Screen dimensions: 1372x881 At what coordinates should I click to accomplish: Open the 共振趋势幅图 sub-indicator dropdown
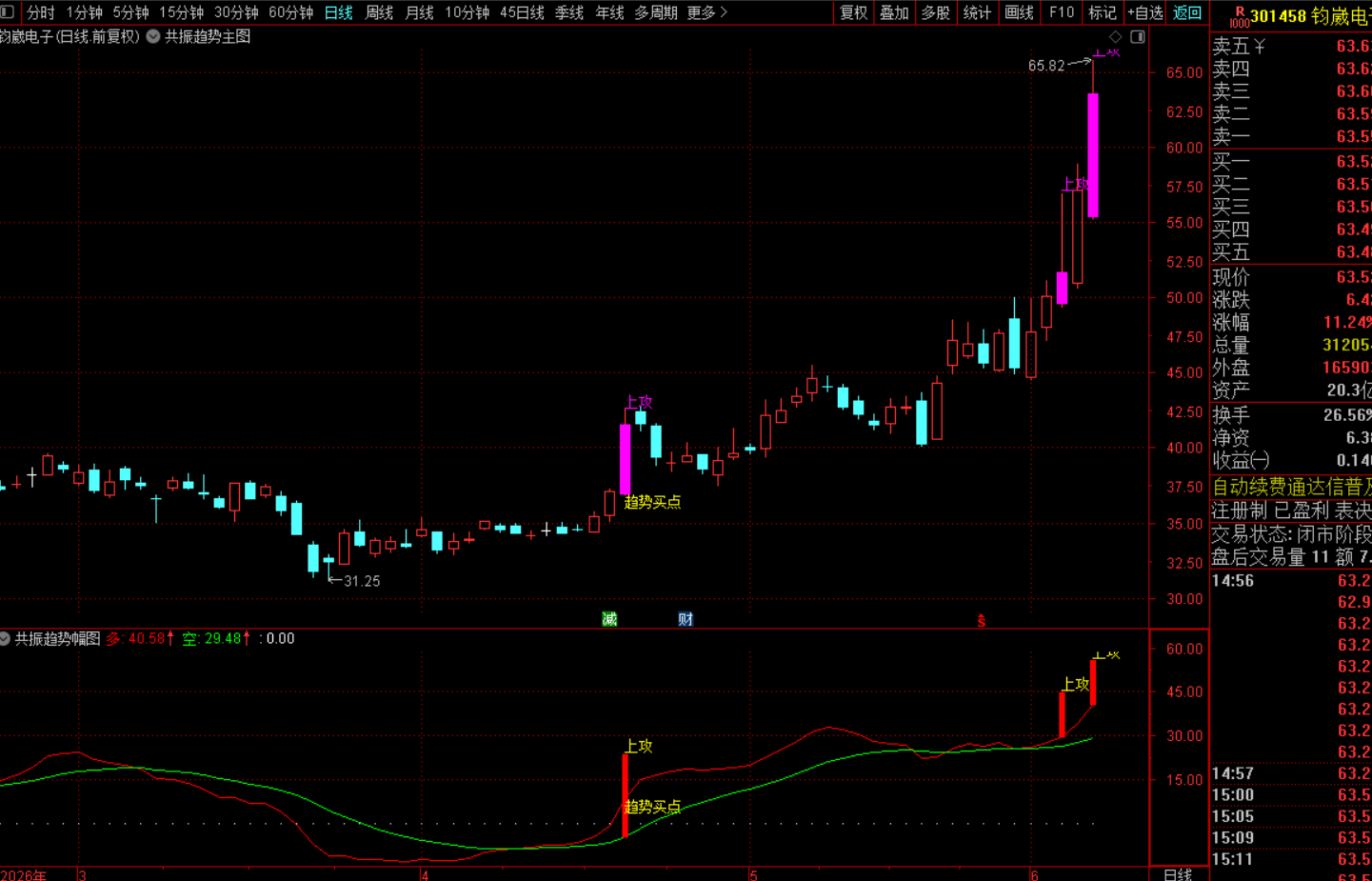(x=5, y=638)
